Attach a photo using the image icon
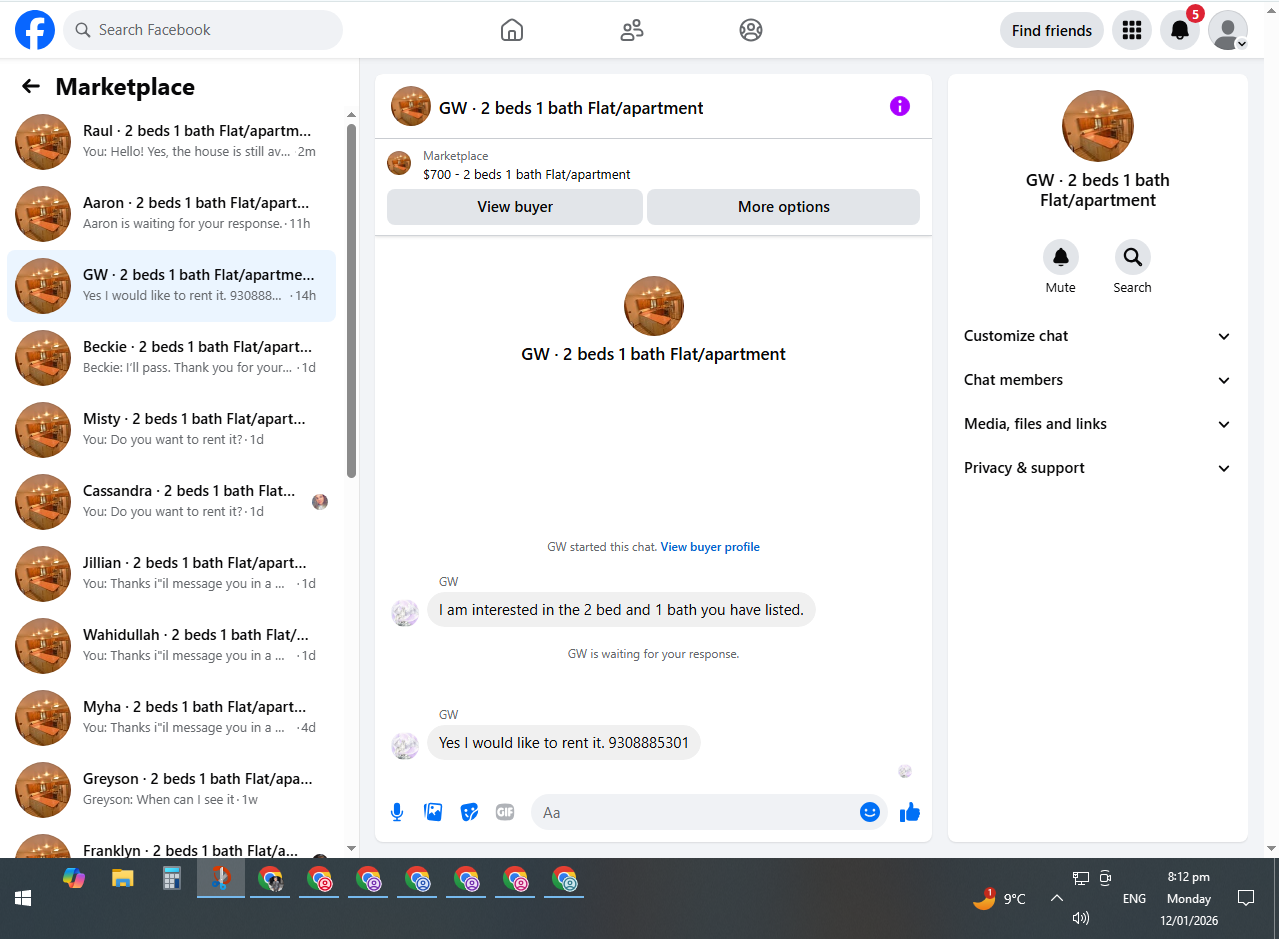1279x939 pixels. point(433,812)
